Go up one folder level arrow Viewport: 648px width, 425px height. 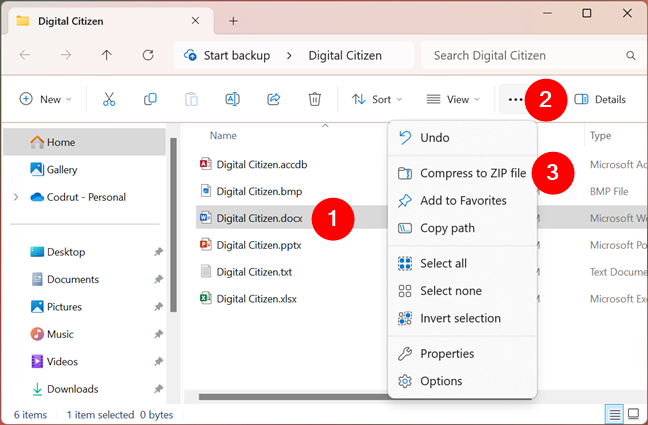tap(107, 55)
